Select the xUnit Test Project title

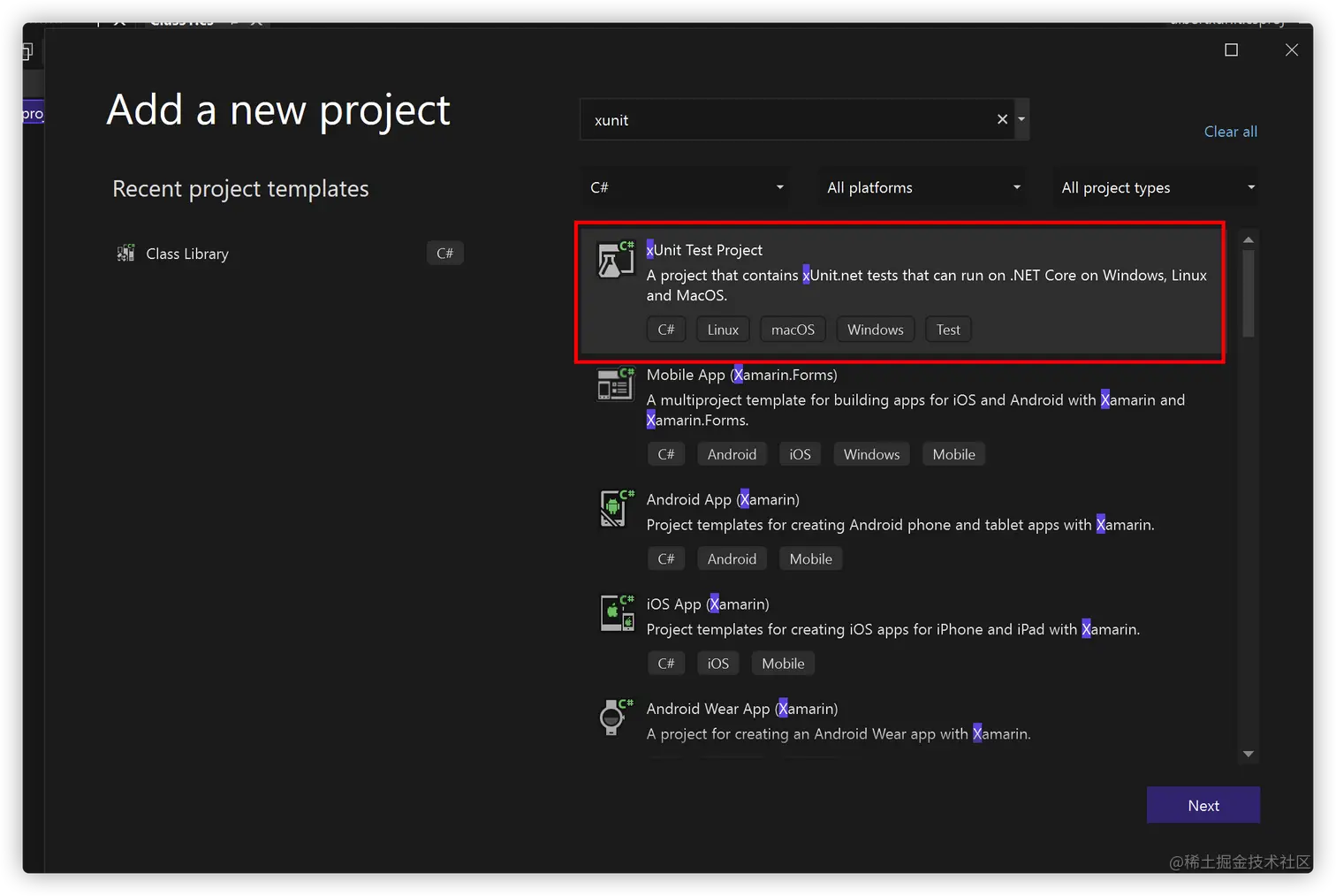coord(704,250)
